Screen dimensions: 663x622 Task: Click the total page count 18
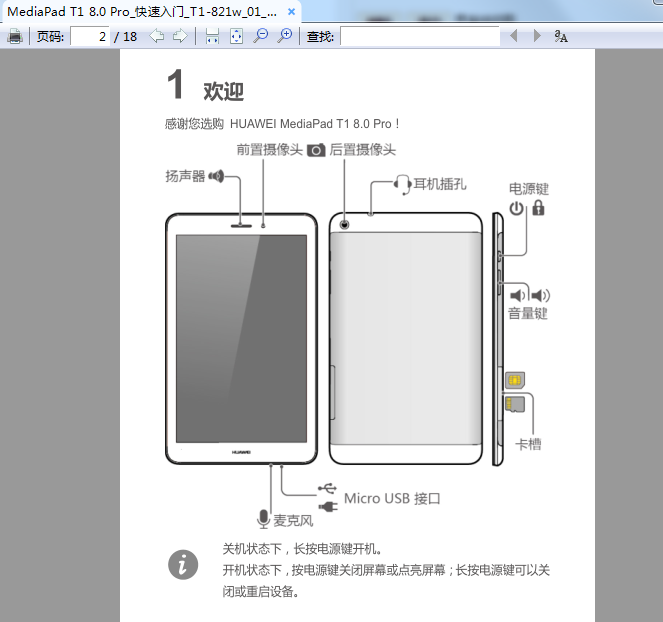coord(130,37)
